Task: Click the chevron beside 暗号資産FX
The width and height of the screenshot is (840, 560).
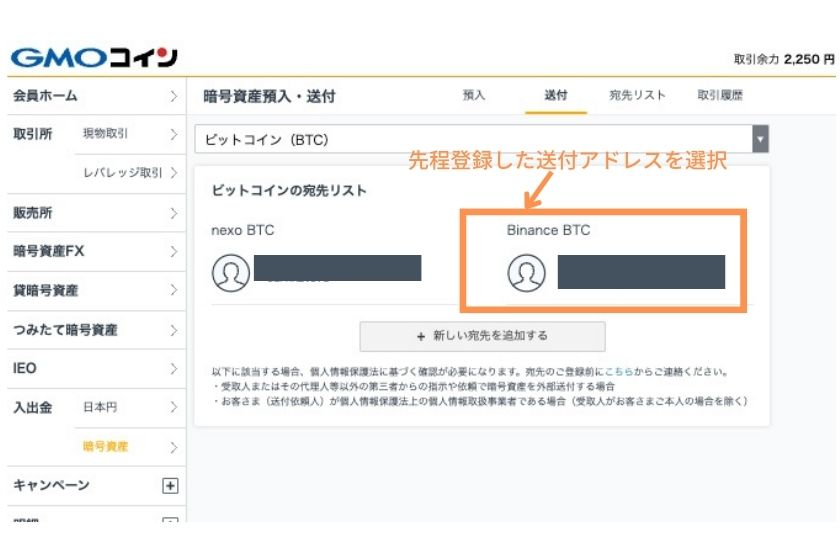Action: [174, 251]
